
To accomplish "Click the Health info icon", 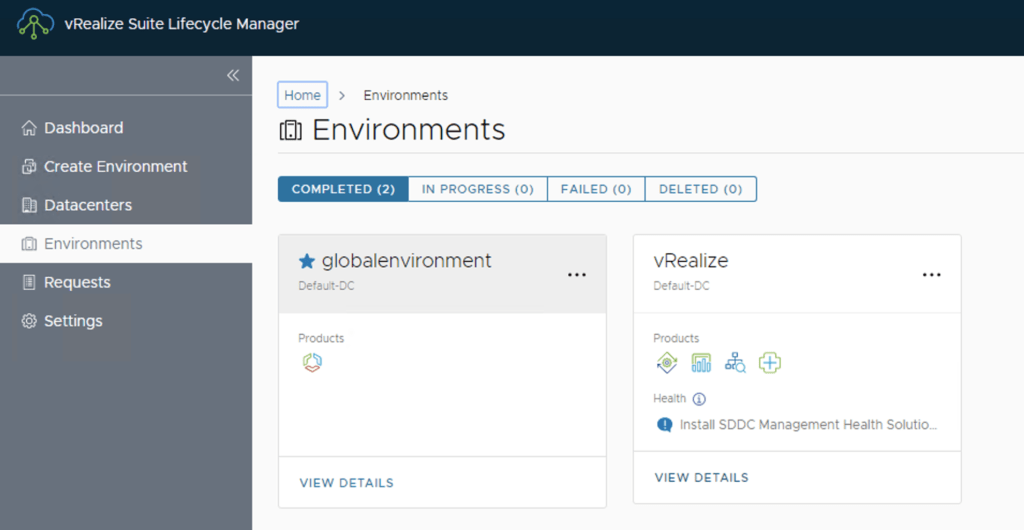I will tap(699, 399).
